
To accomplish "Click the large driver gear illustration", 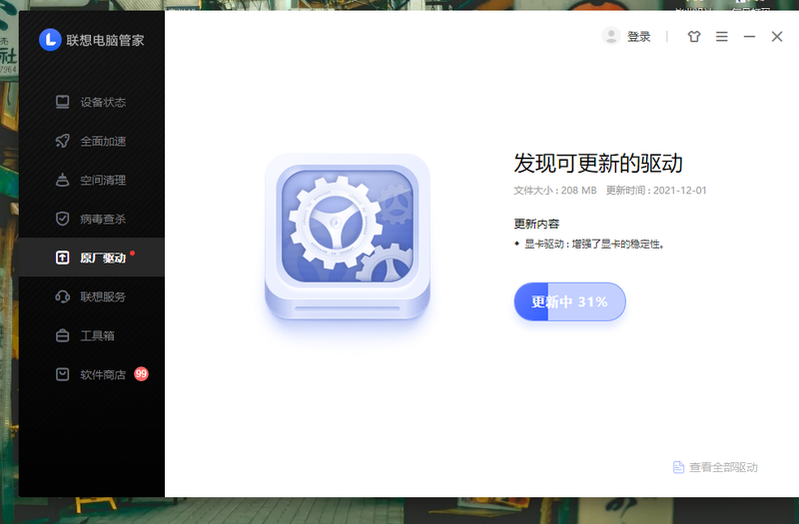I will pyautogui.click(x=347, y=238).
